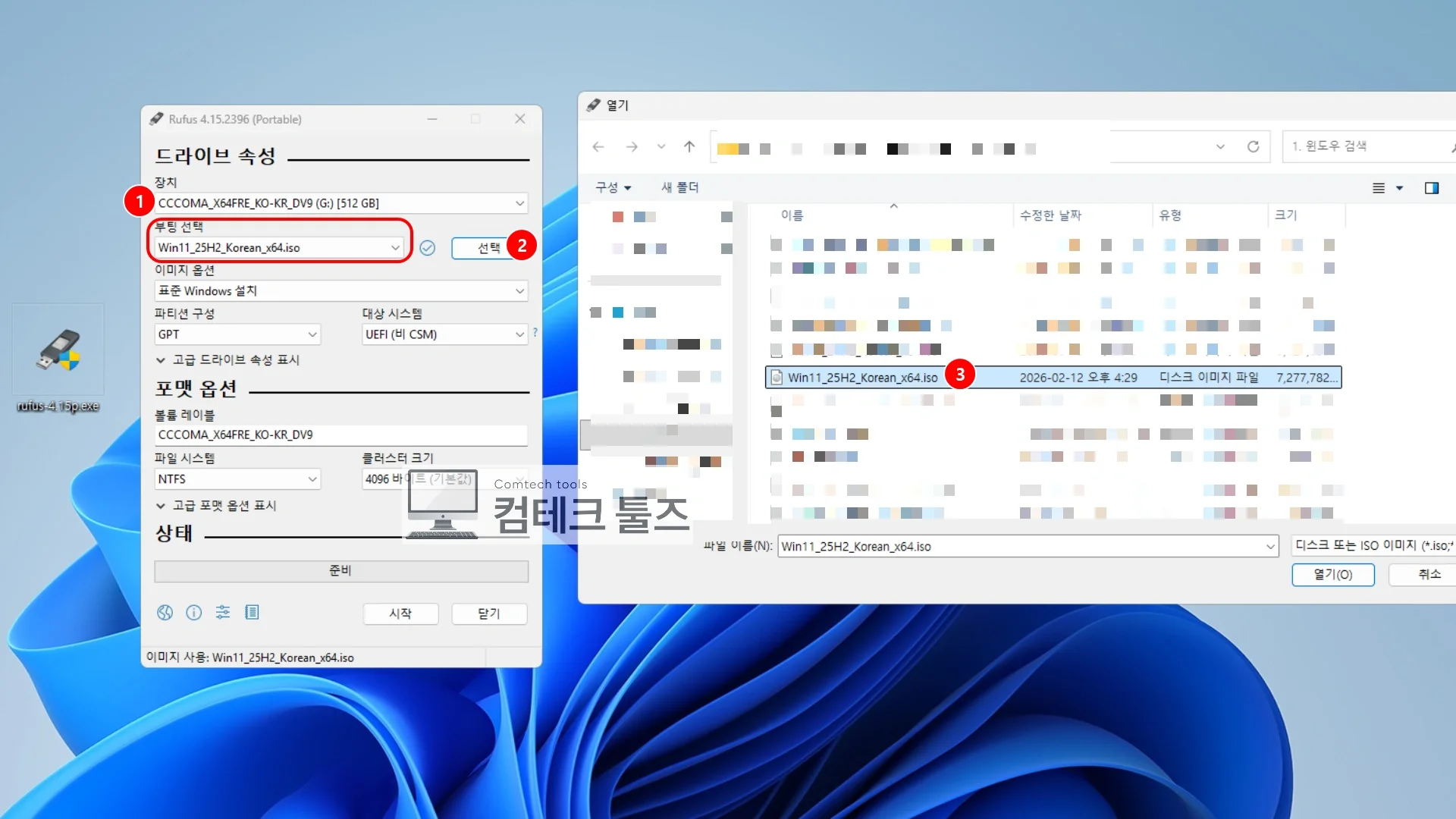Open the 구성 menu in Open dialog
Viewport: 1456px width, 819px height.
point(613,187)
